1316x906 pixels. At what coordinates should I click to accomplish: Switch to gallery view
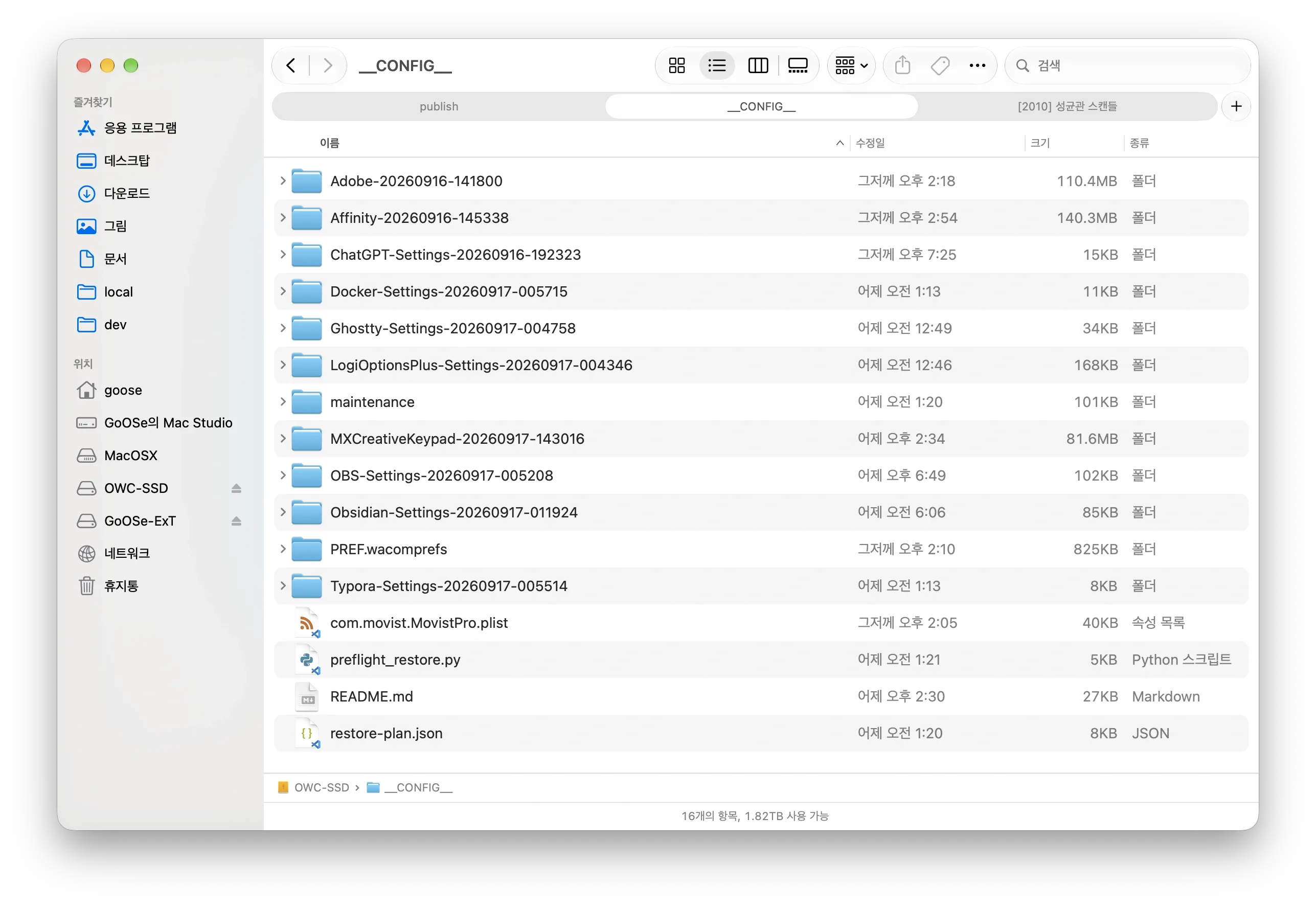pyautogui.click(x=798, y=66)
